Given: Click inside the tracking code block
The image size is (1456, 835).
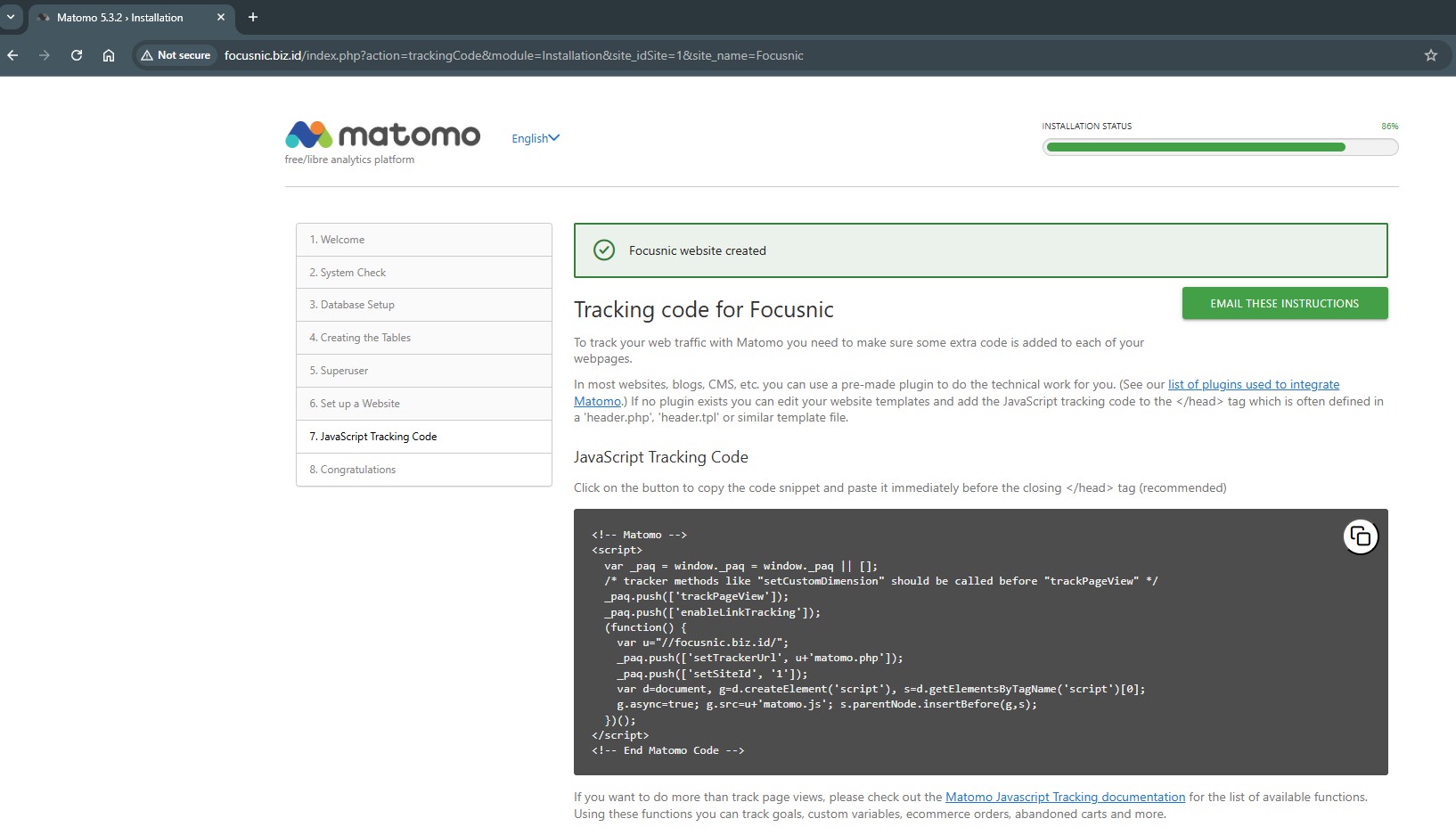Looking at the screenshot, I should click(x=891, y=642).
